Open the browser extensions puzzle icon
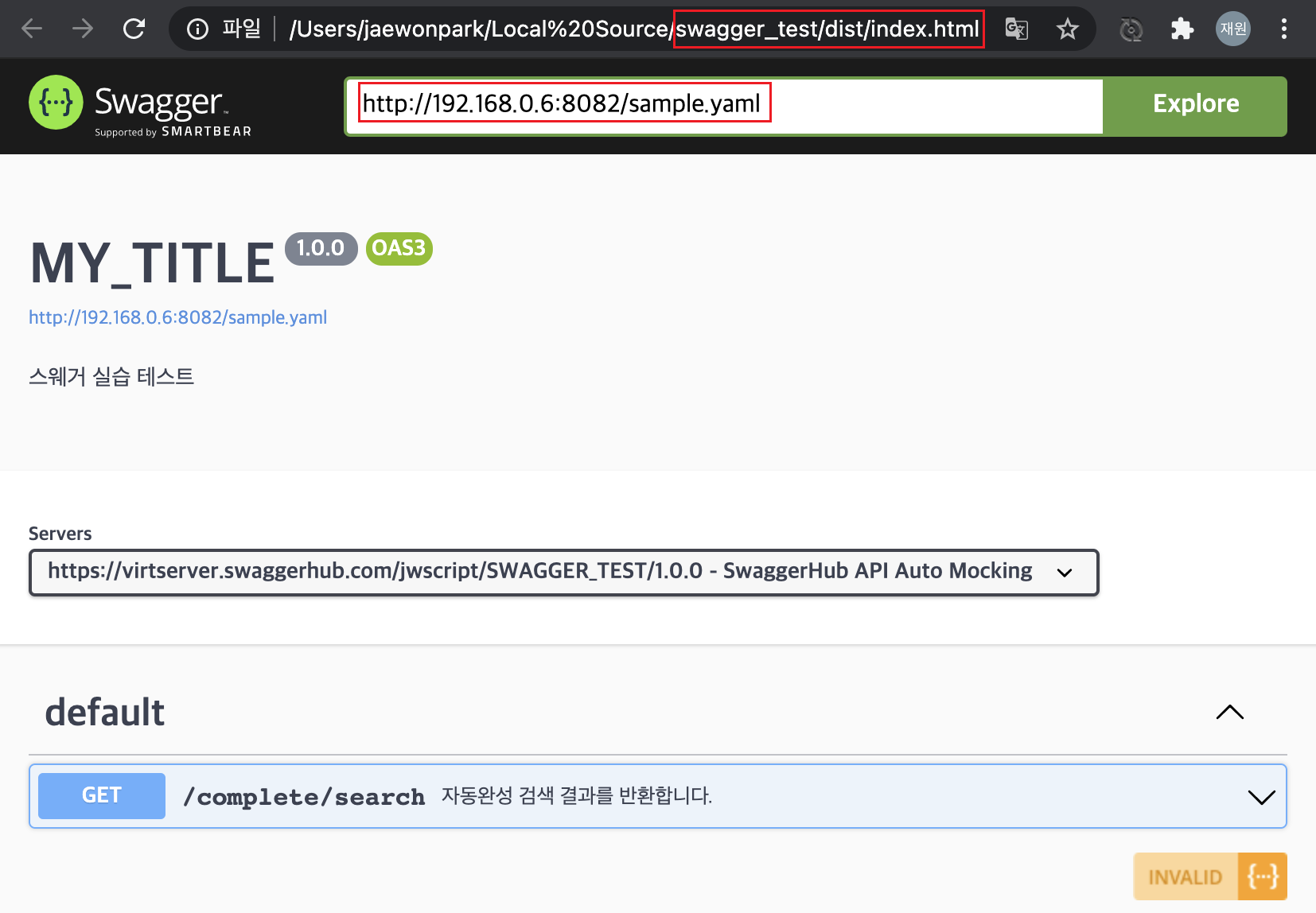This screenshot has height=913, width=1316. point(1182,29)
